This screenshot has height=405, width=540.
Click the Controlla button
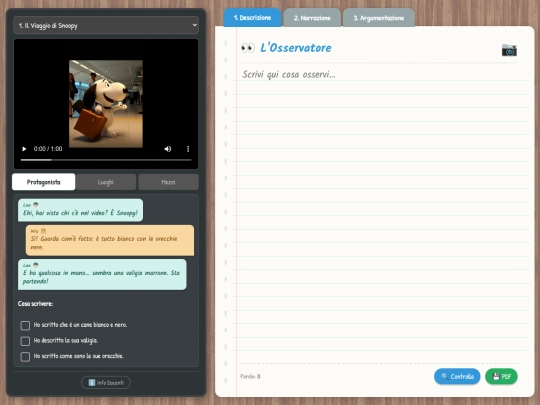click(457, 376)
